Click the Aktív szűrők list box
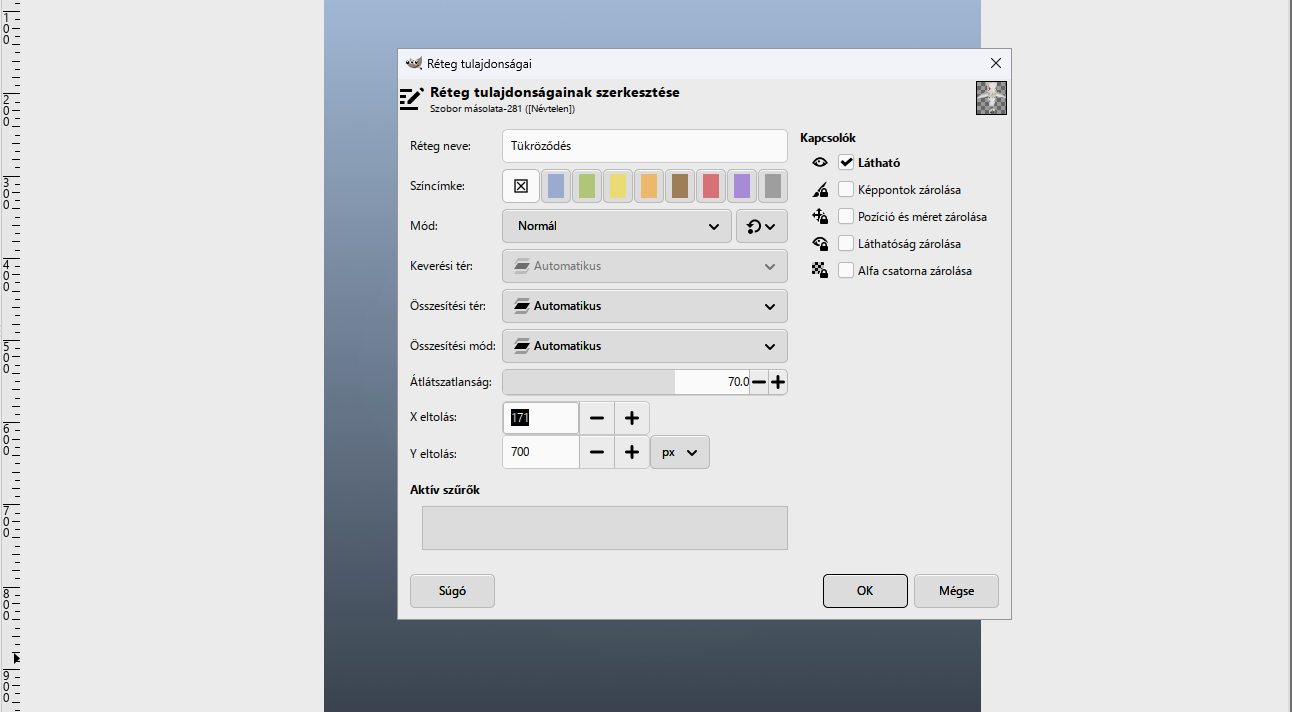The height and width of the screenshot is (712, 1292). tap(605, 528)
